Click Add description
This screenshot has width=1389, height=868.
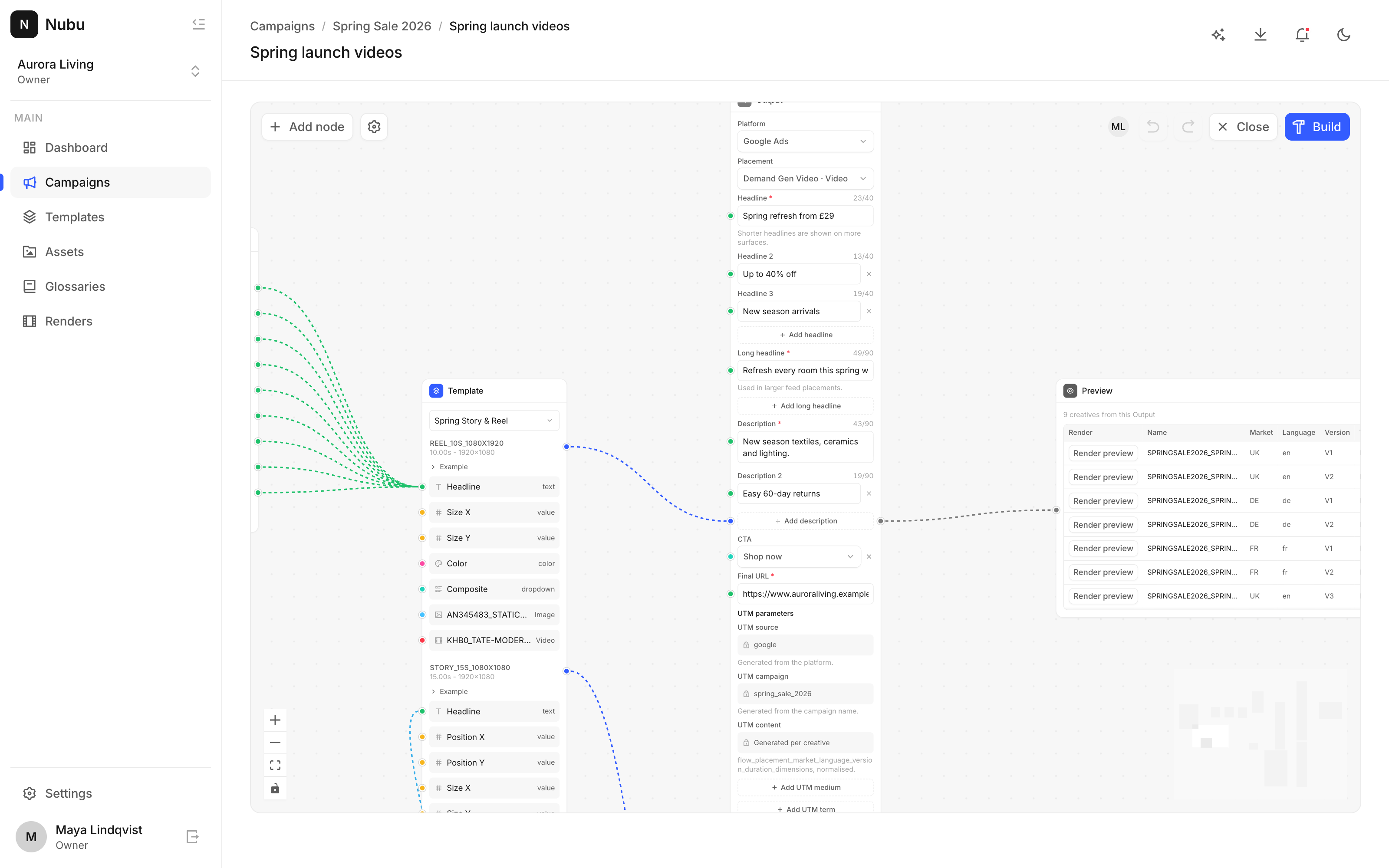pyautogui.click(x=805, y=521)
